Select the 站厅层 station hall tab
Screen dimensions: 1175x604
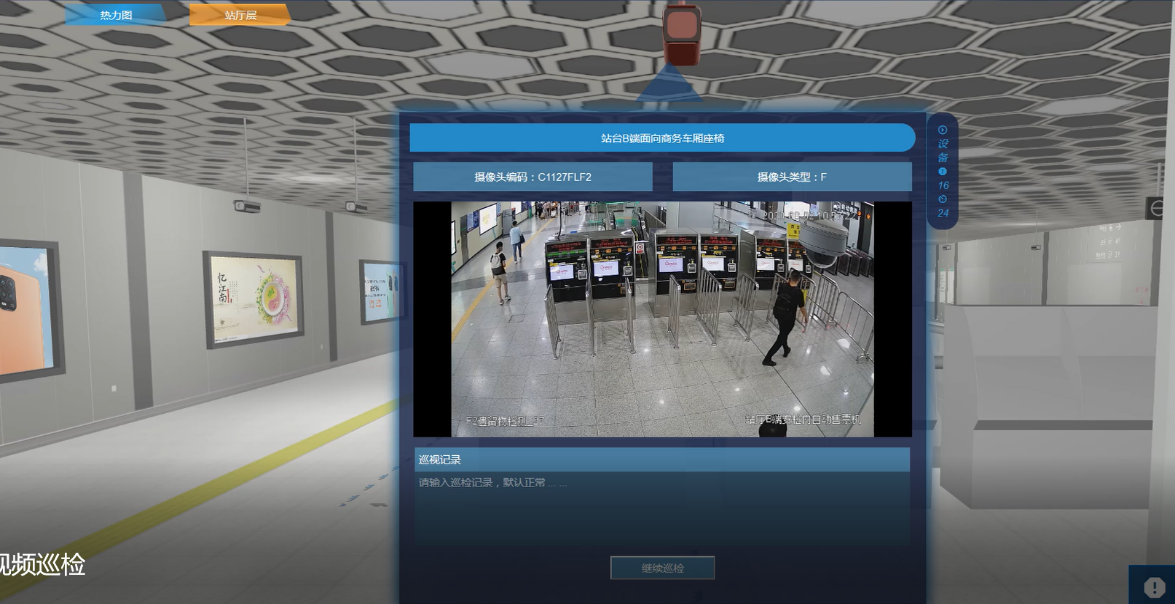pyautogui.click(x=240, y=15)
